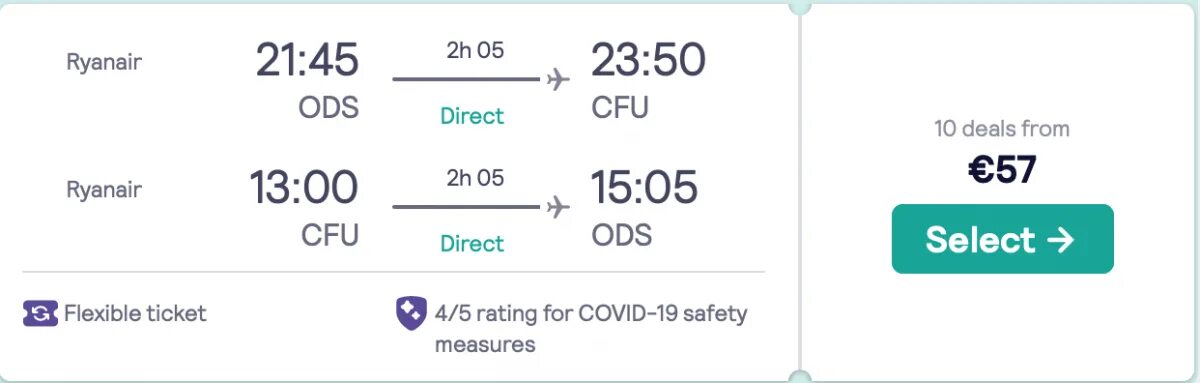1200x383 pixels.
Task: Click the 13:00 return departure time
Action: pos(304,188)
